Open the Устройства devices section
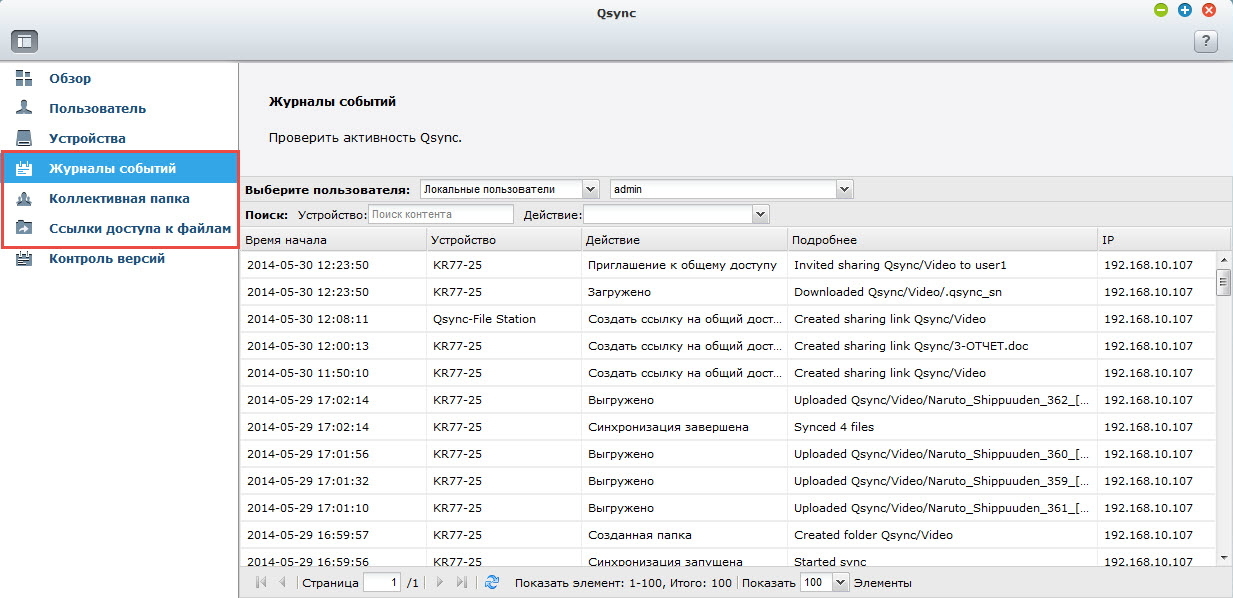 pyautogui.click(x=87, y=138)
